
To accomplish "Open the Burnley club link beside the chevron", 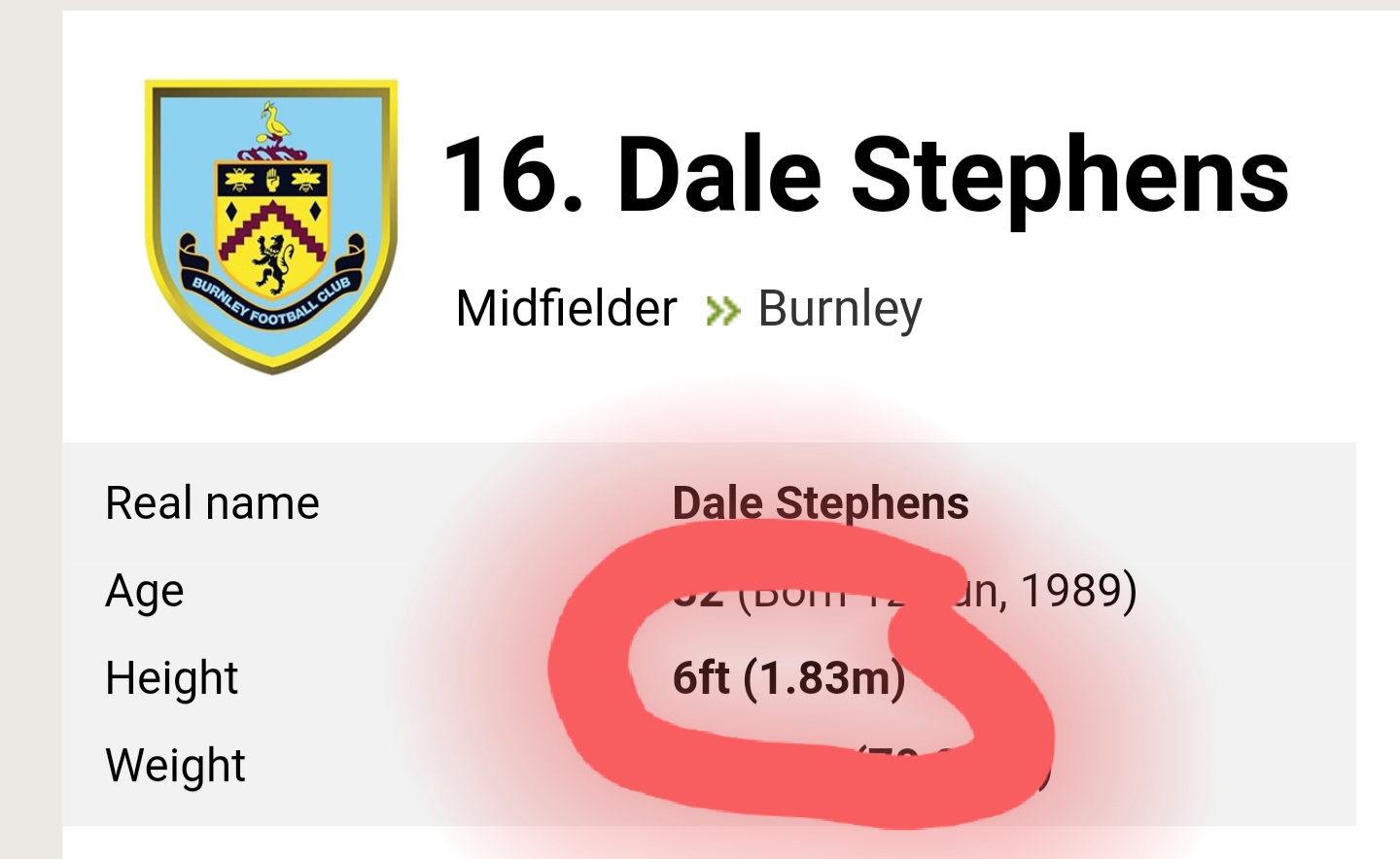I will click(x=839, y=309).
